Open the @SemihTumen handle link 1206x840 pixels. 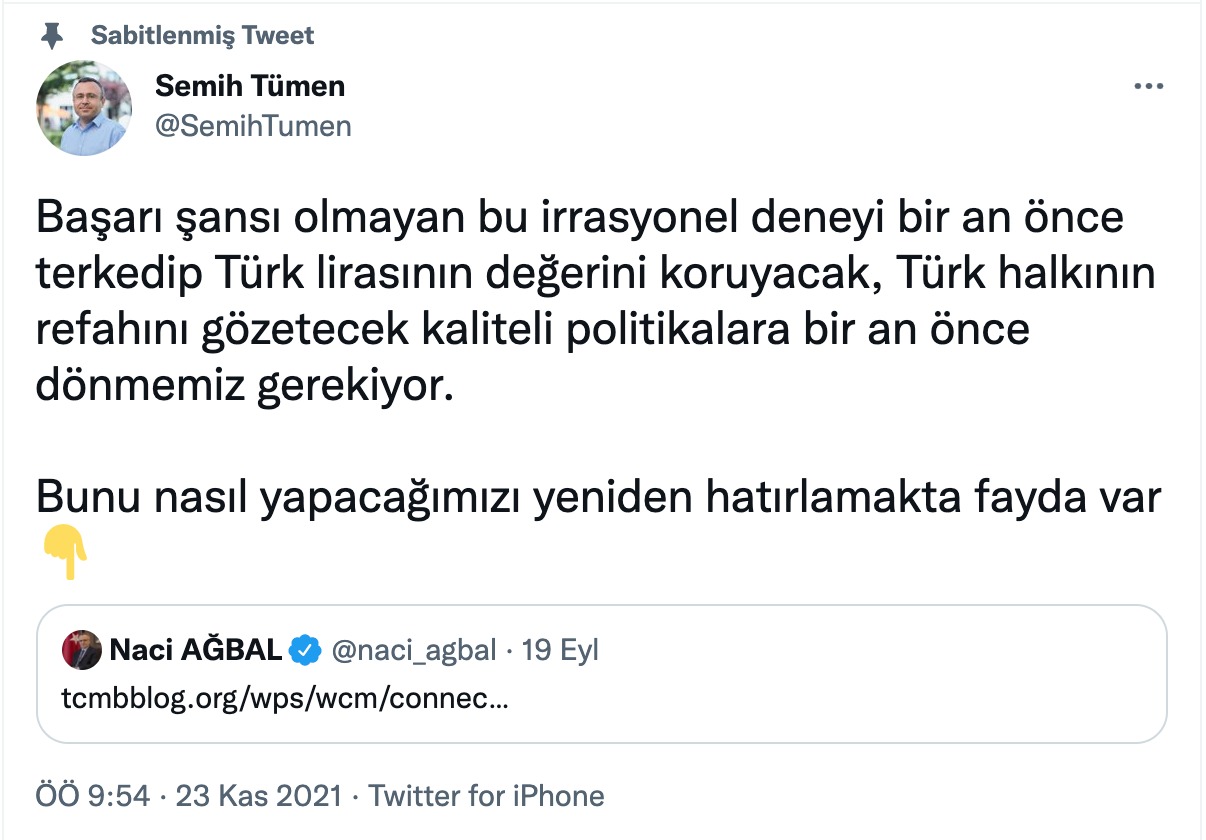253,126
